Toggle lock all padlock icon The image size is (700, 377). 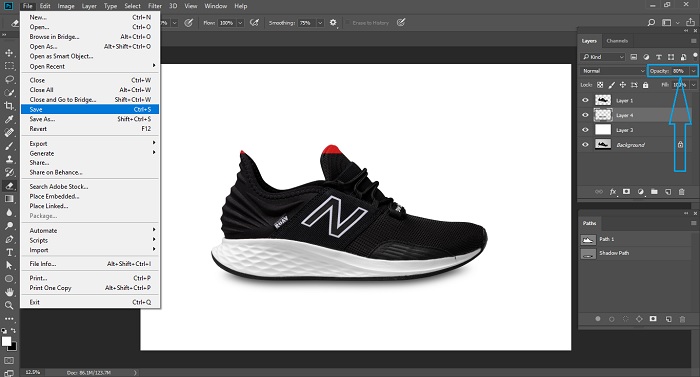click(x=646, y=85)
